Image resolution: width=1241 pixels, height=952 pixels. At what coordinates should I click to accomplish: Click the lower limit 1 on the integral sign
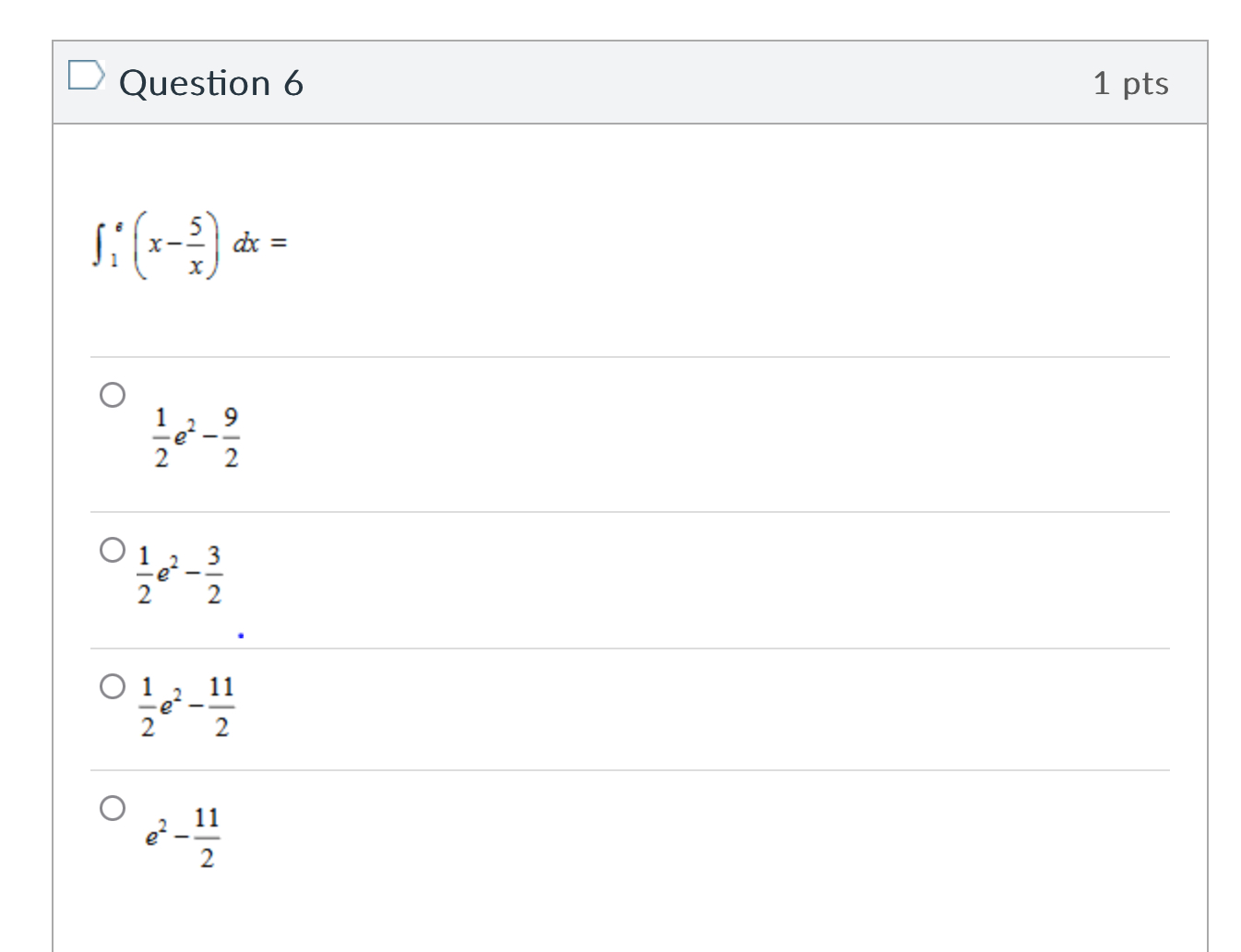(x=113, y=258)
